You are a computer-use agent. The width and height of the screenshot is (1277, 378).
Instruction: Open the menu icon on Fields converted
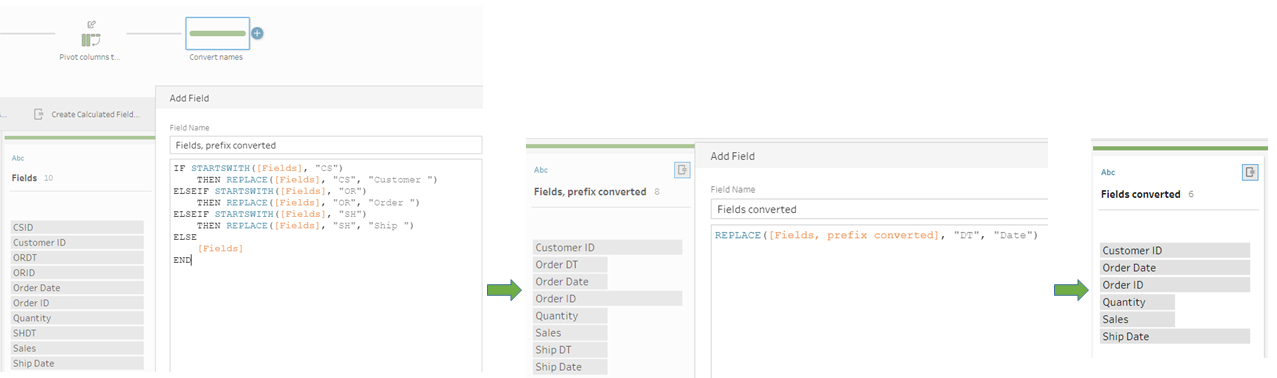click(x=1250, y=172)
